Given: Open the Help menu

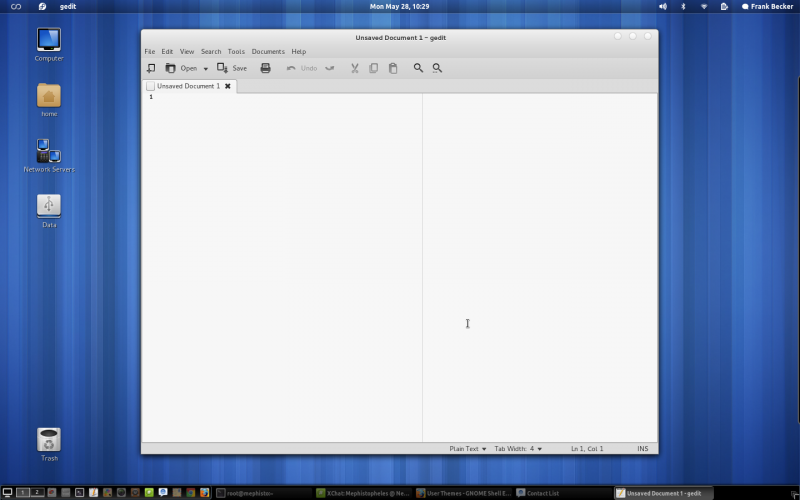Looking at the screenshot, I should 298,52.
